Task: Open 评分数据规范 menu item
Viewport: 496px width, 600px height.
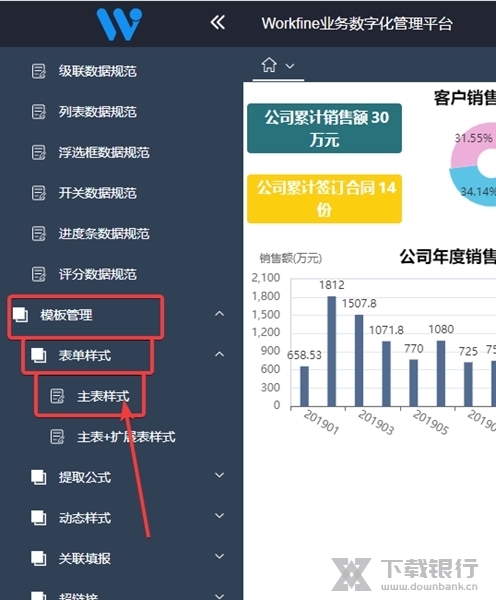Action: click(x=98, y=274)
